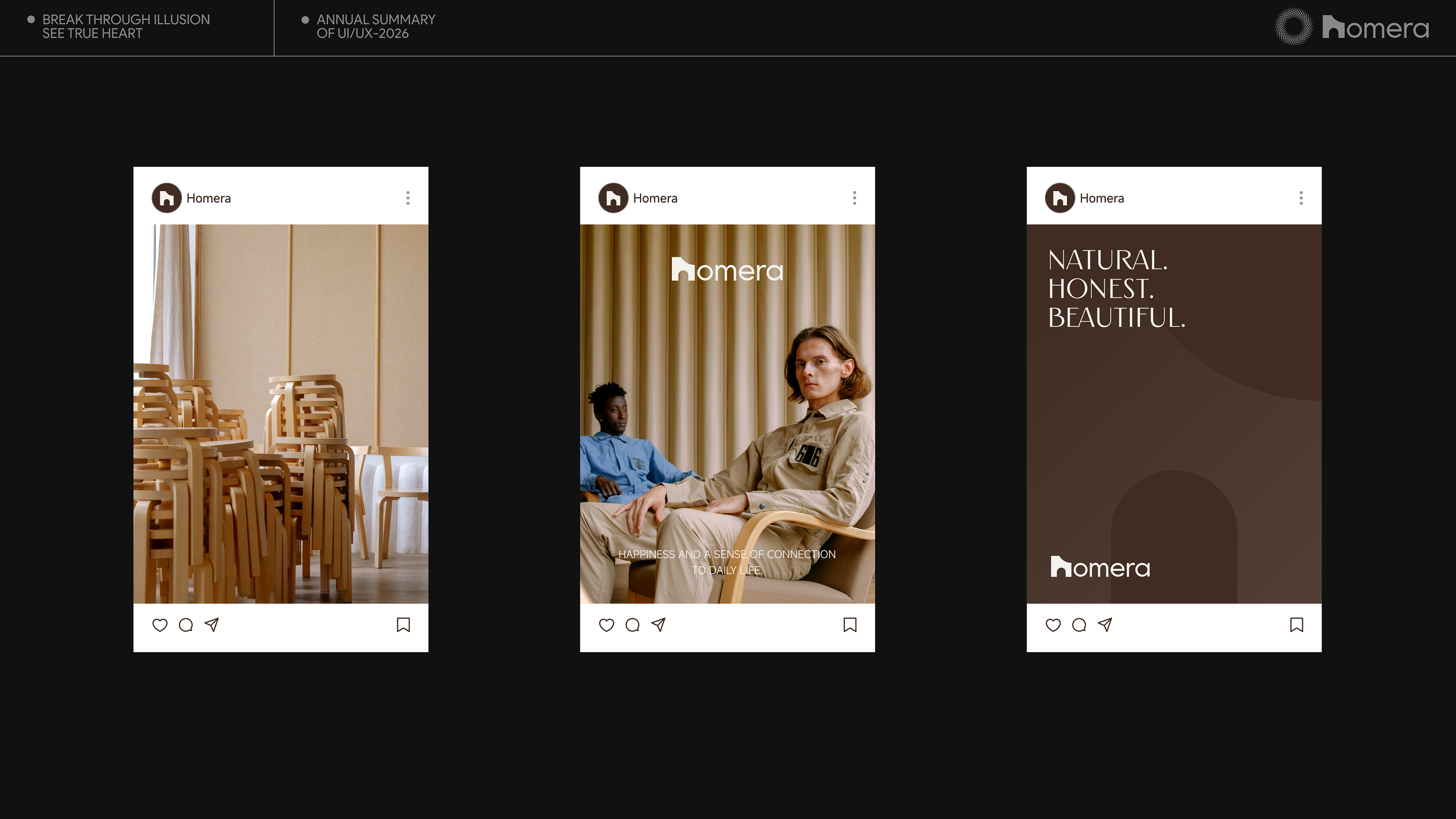Click the photo of two seated models
This screenshot has width=1456, height=819.
point(727,414)
